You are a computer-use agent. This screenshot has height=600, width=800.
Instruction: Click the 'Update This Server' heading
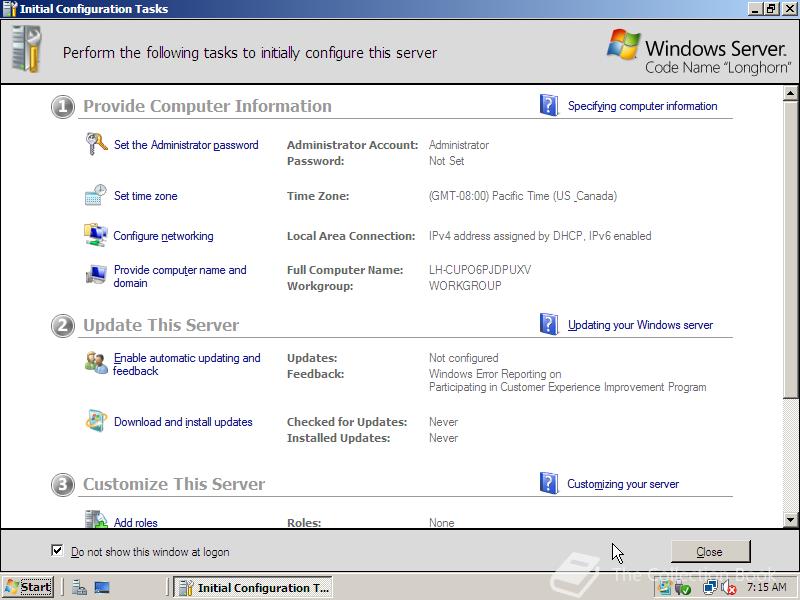[x=161, y=325]
